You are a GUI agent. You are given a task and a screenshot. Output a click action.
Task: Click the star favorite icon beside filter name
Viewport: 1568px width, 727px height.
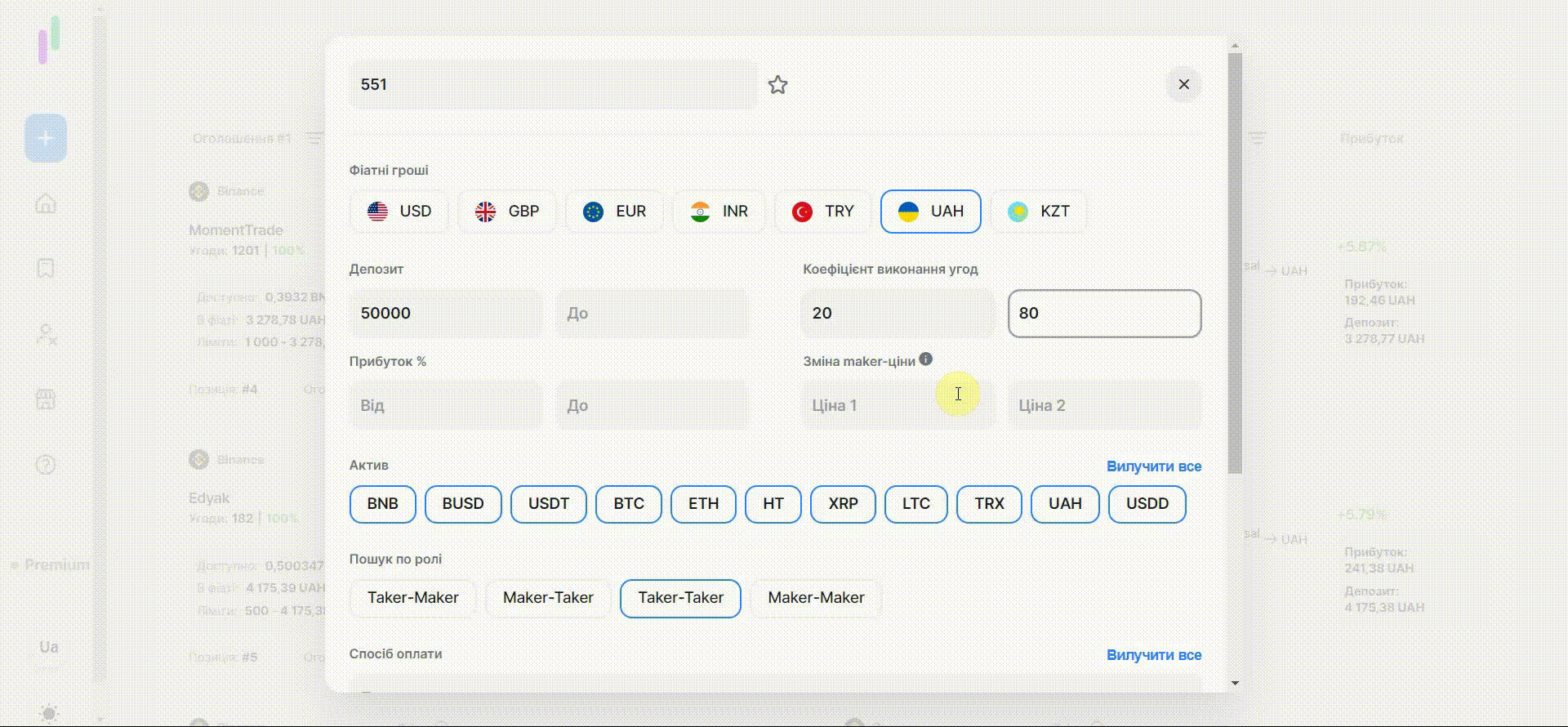[x=777, y=85]
